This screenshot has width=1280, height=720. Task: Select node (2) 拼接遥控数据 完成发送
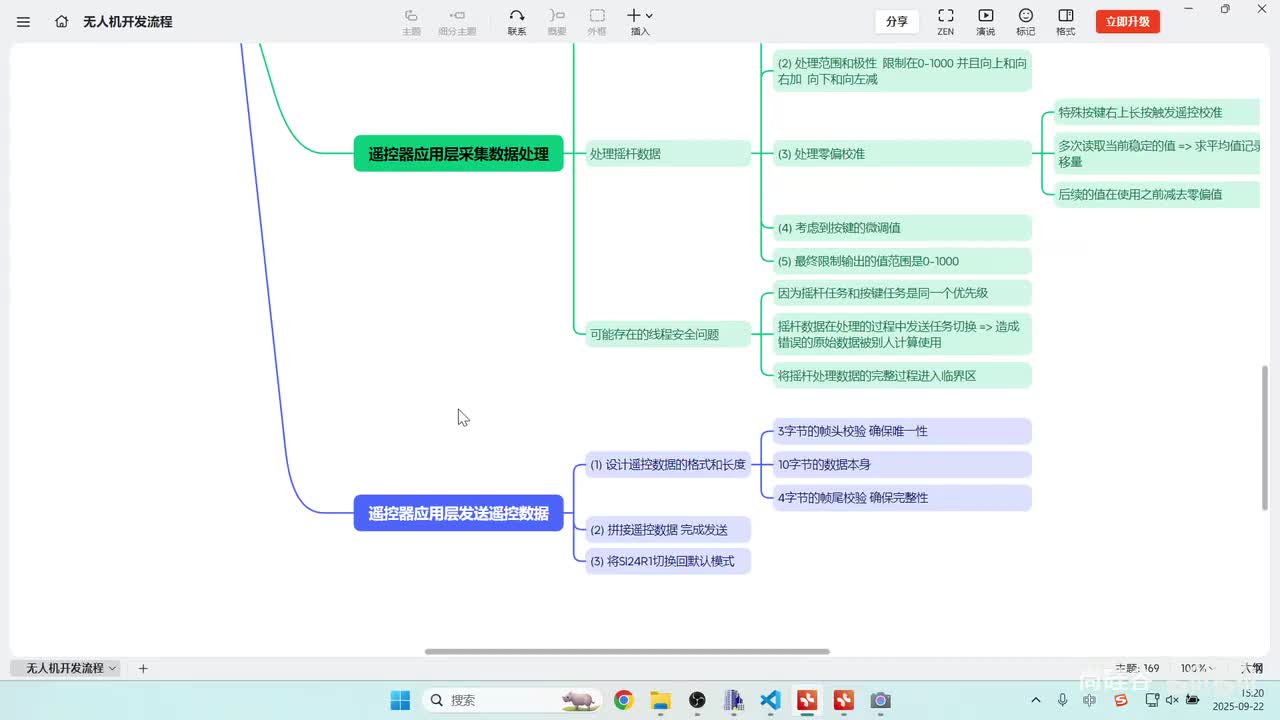click(x=668, y=530)
